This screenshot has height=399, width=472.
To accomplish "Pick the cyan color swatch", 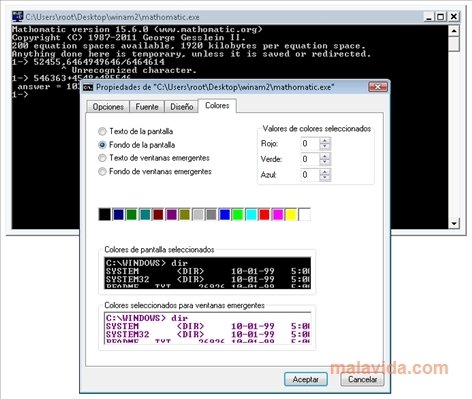I will click(251, 214).
